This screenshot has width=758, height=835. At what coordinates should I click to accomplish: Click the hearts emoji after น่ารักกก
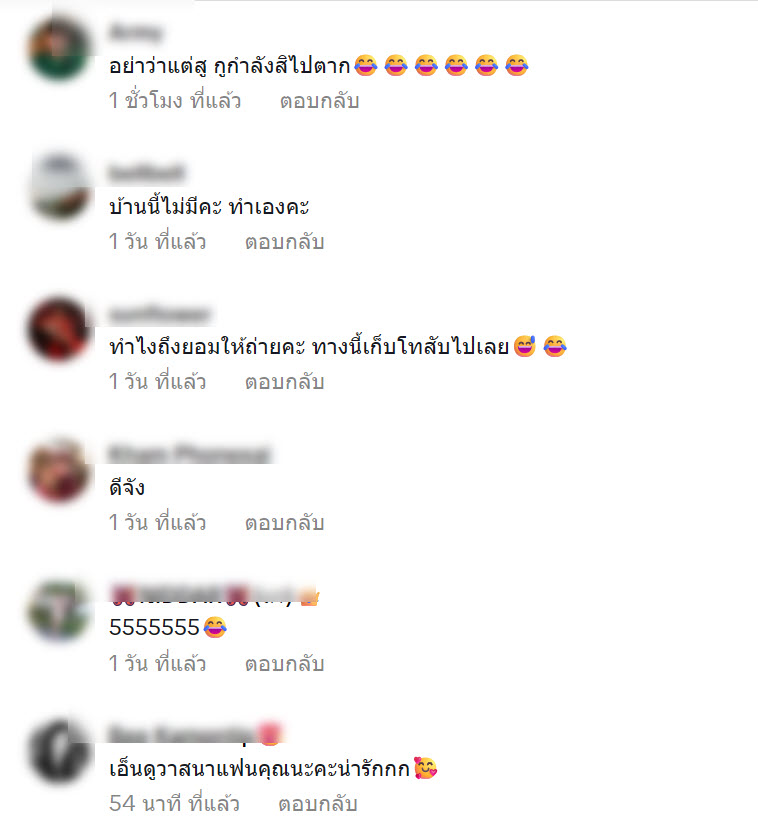pos(425,768)
